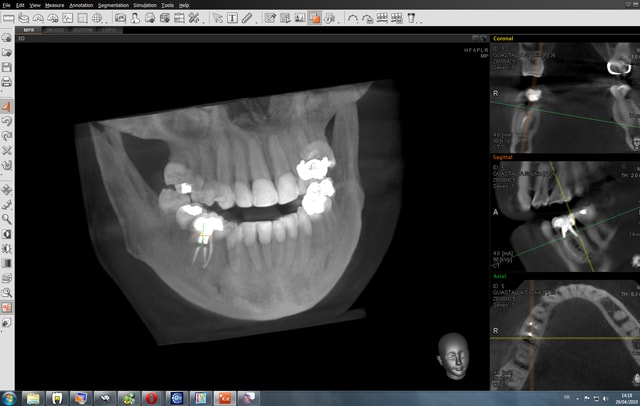Select the arrow pointer tool in toolbar

click(x=218, y=18)
